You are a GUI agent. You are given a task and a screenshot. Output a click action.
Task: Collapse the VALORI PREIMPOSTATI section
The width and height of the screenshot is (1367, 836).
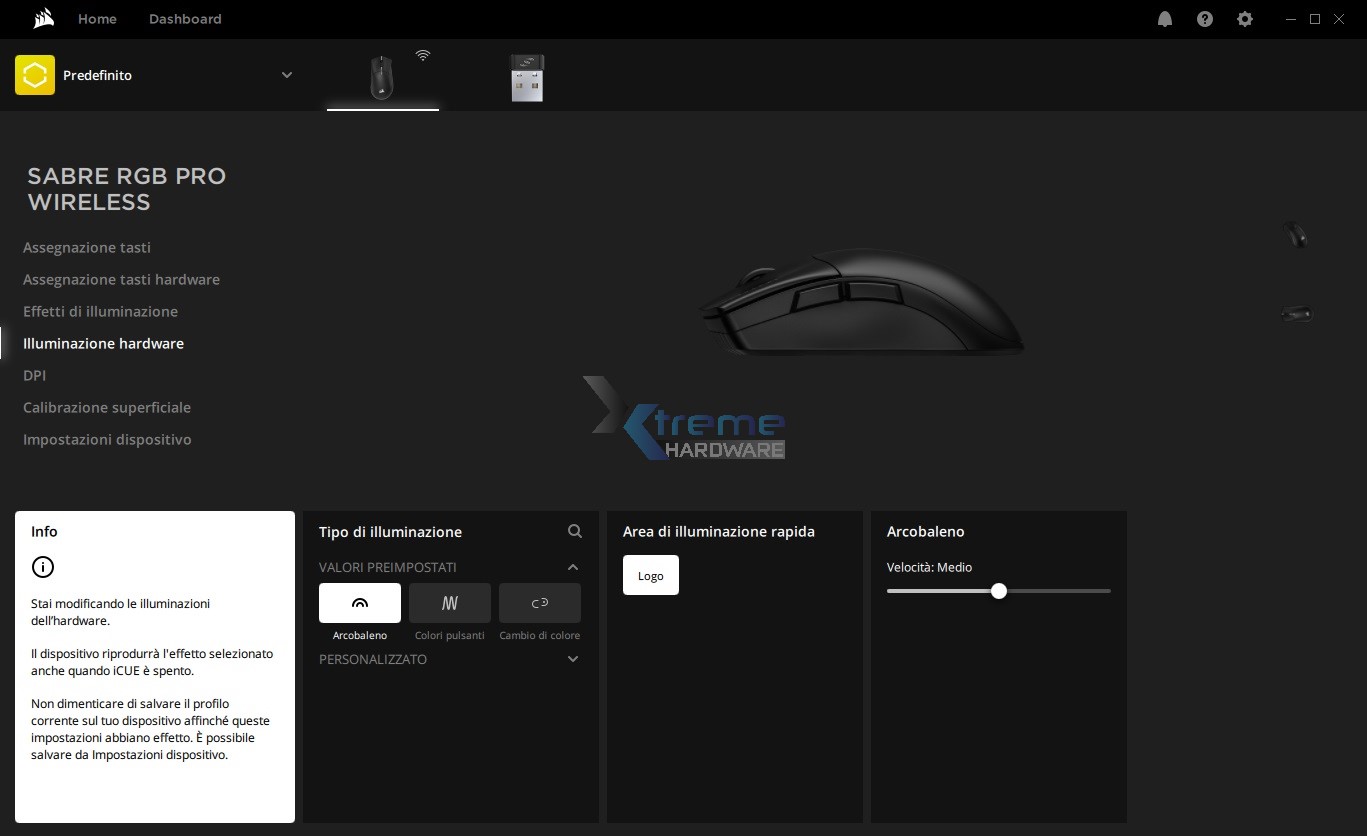[x=572, y=567]
